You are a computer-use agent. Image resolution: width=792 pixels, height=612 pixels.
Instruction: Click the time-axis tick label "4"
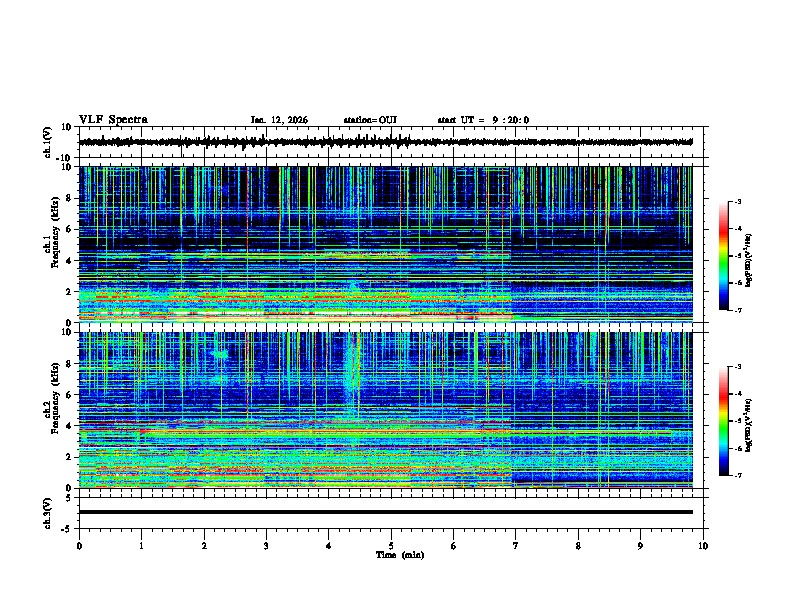click(329, 546)
